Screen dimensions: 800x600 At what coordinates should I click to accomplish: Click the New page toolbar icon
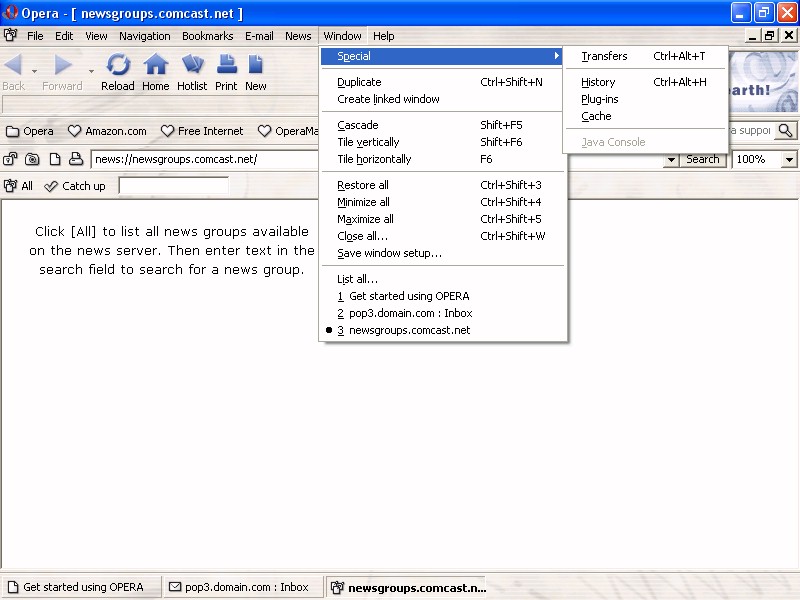(256, 66)
